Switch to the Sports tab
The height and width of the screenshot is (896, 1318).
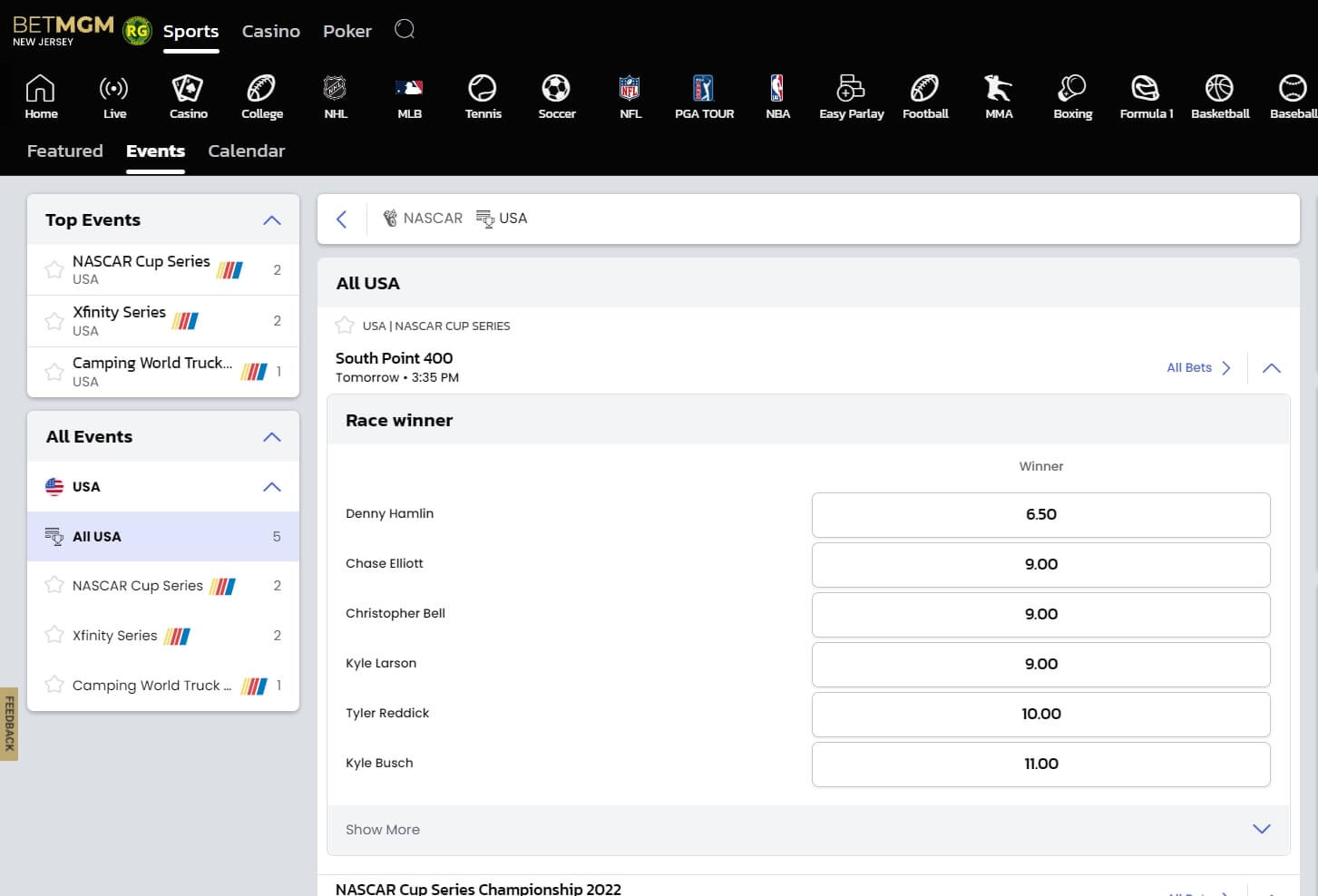point(191,31)
